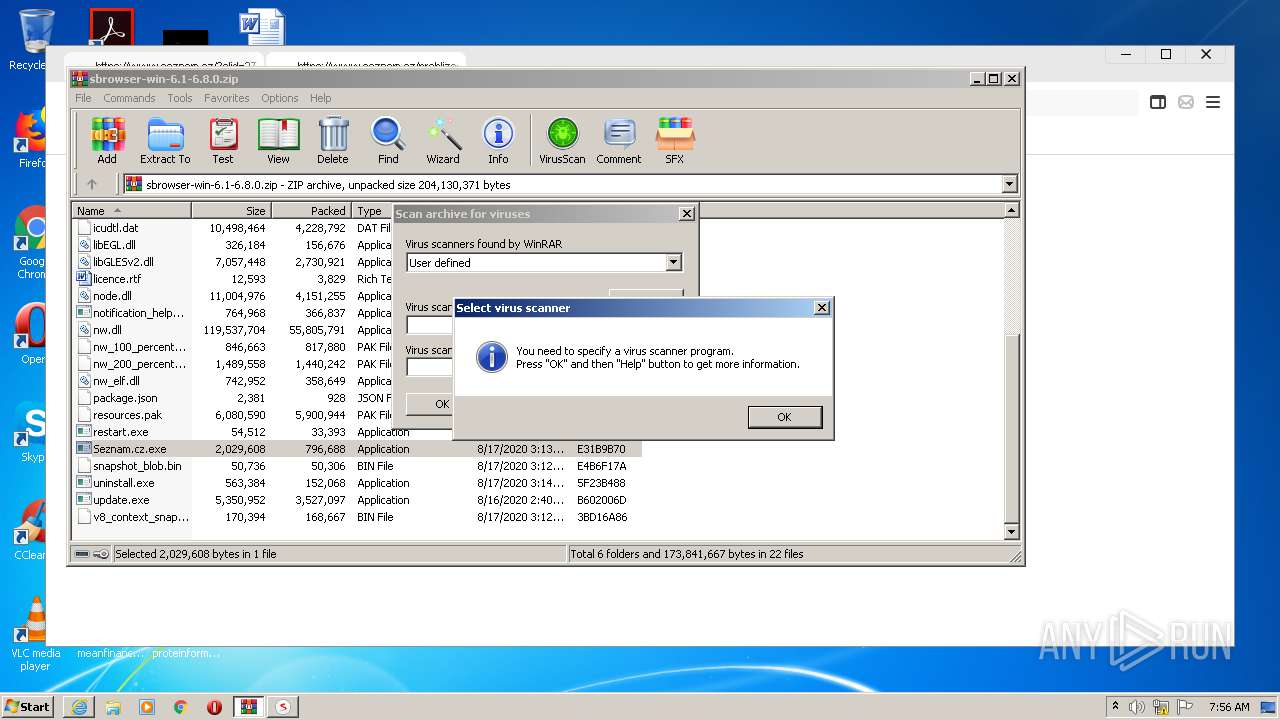The height and width of the screenshot is (720, 1280).
Task: Close the Select virus scanner dialog
Action: 822,308
